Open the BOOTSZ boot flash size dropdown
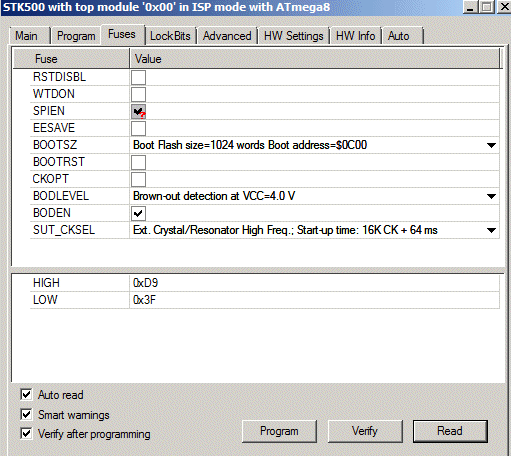This screenshot has width=511, height=456. [491, 145]
